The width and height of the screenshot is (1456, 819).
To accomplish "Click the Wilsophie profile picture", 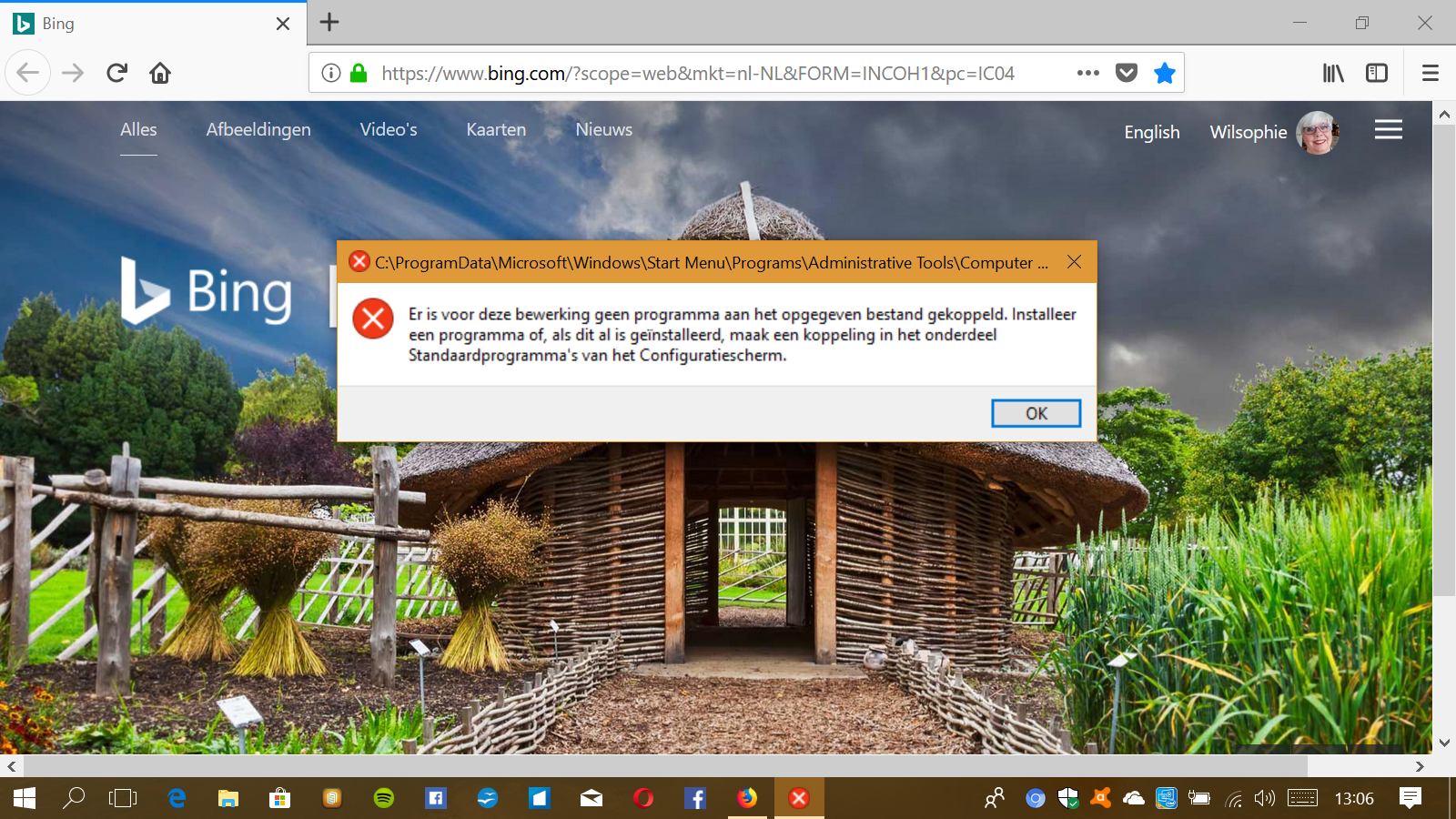I will pos(1317,133).
